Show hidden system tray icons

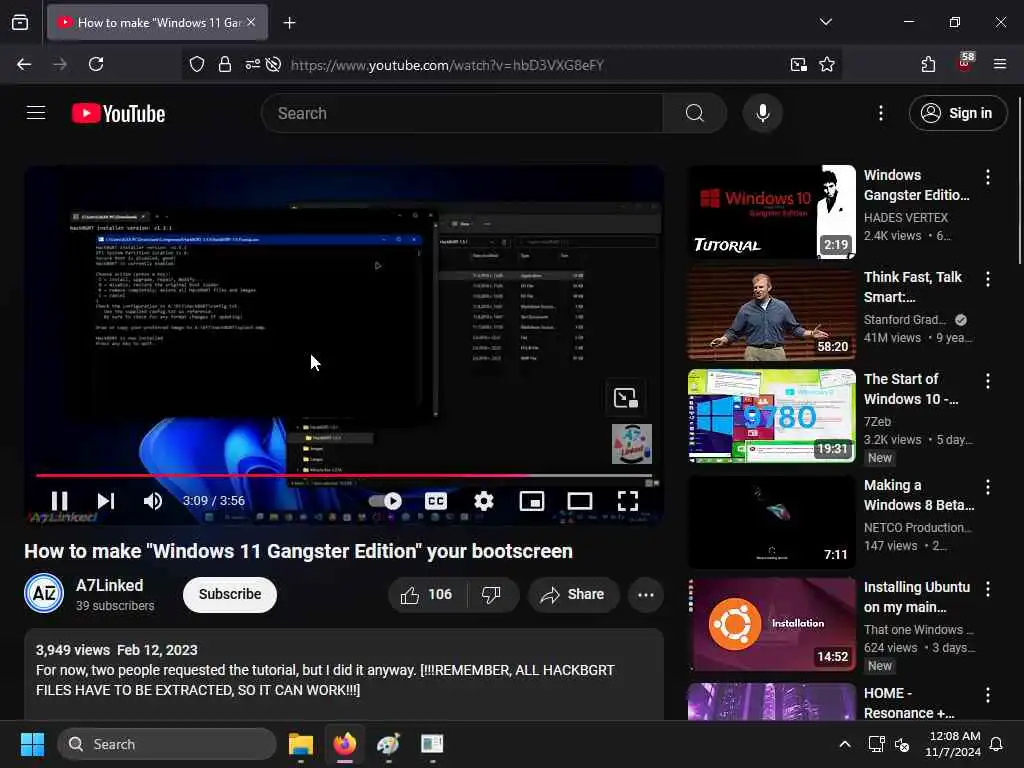coord(844,744)
